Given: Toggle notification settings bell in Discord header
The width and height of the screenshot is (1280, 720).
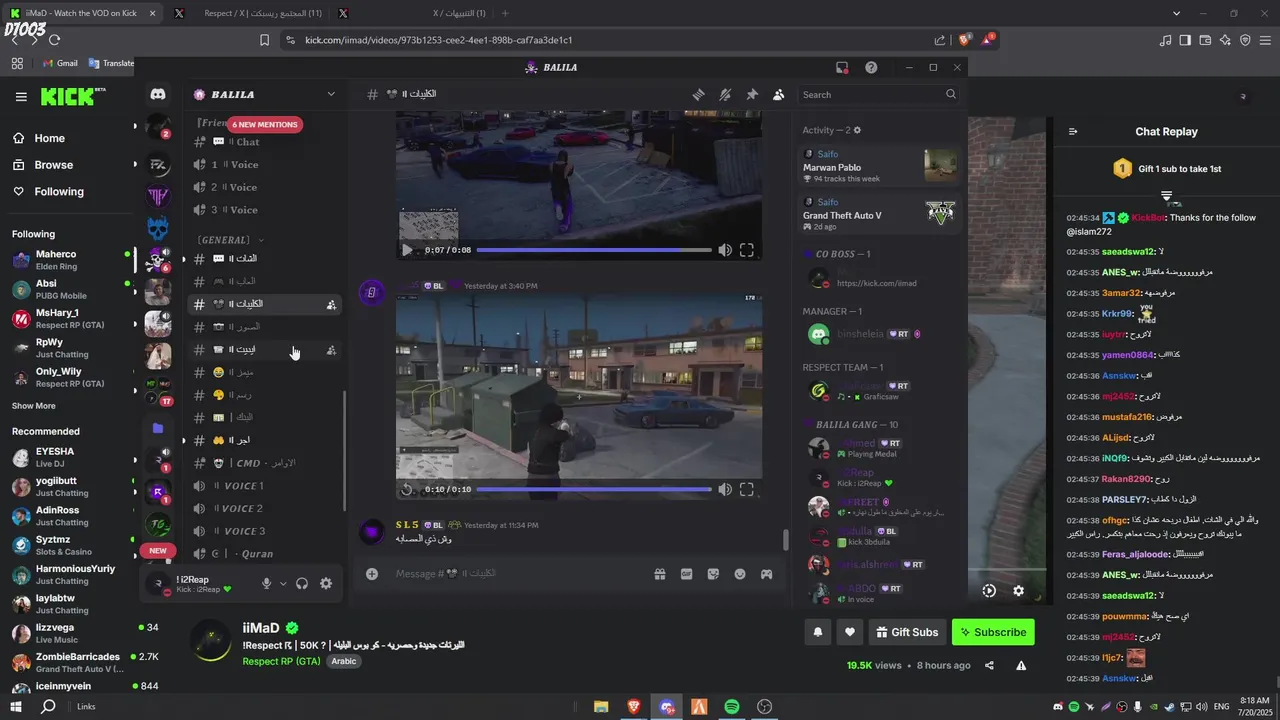Looking at the screenshot, I should pyautogui.click(x=725, y=94).
